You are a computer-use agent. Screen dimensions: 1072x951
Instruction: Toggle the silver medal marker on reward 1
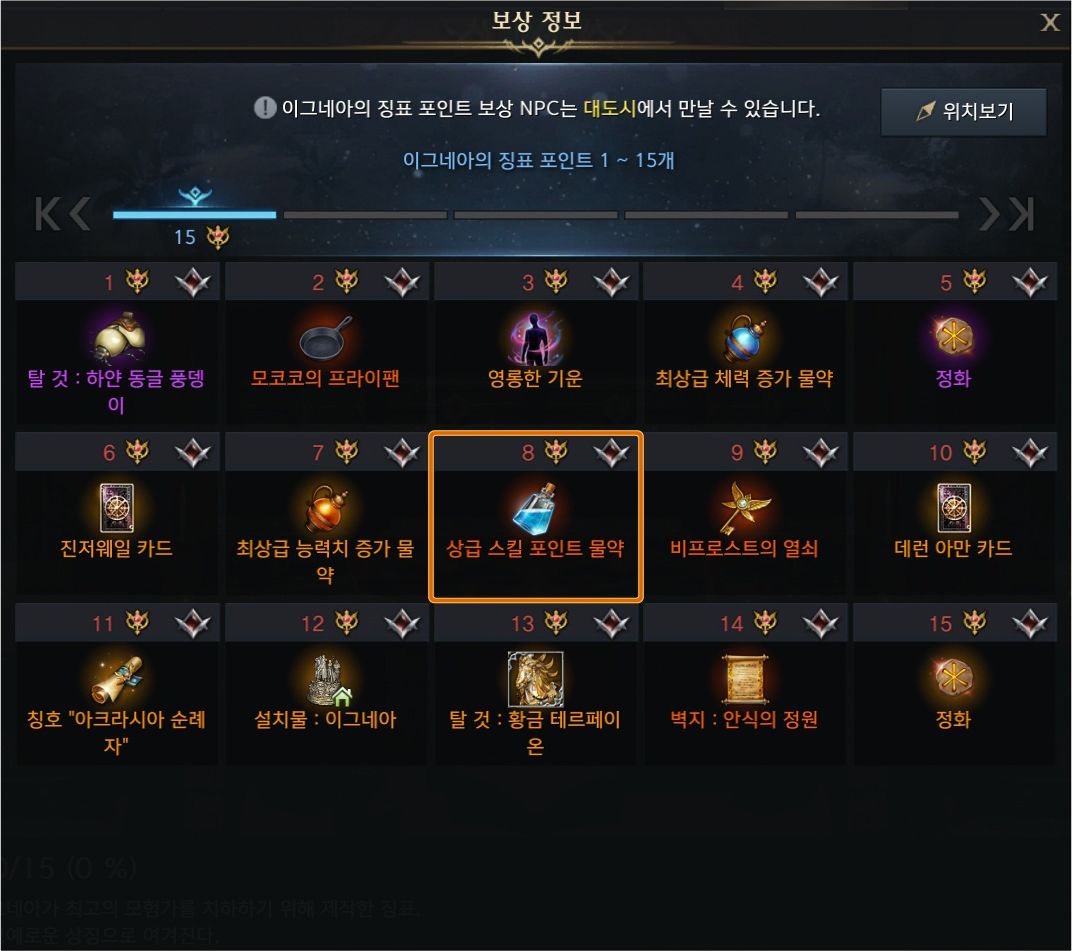[193, 282]
